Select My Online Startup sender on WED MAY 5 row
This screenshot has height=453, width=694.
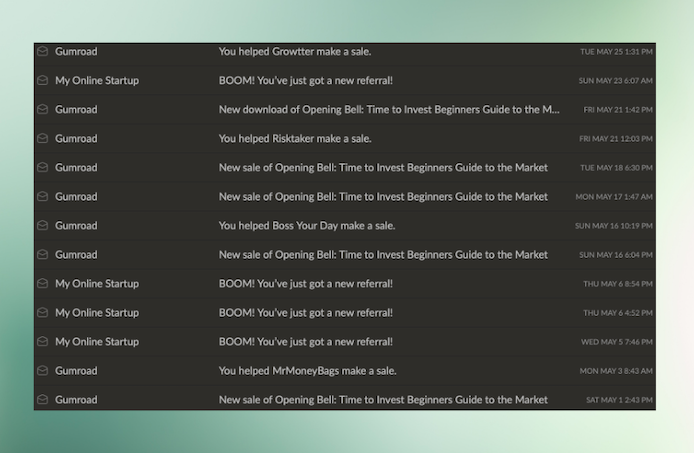[x=97, y=342]
